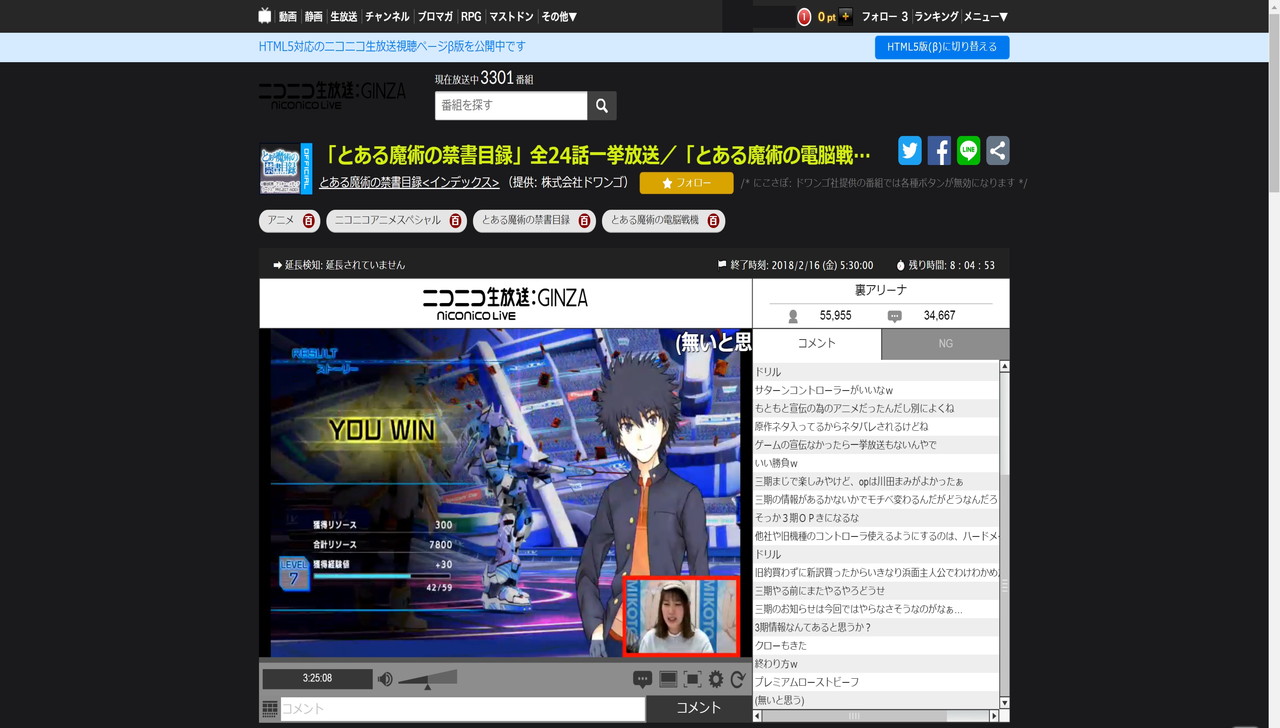Open マストドン in top navigation
This screenshot has width=1280, height=728.
(x=511, y=17)
